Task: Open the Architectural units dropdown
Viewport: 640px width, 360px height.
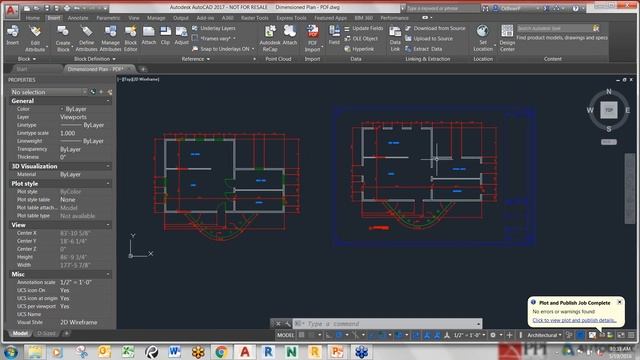Action: click(x=544, y=335)
